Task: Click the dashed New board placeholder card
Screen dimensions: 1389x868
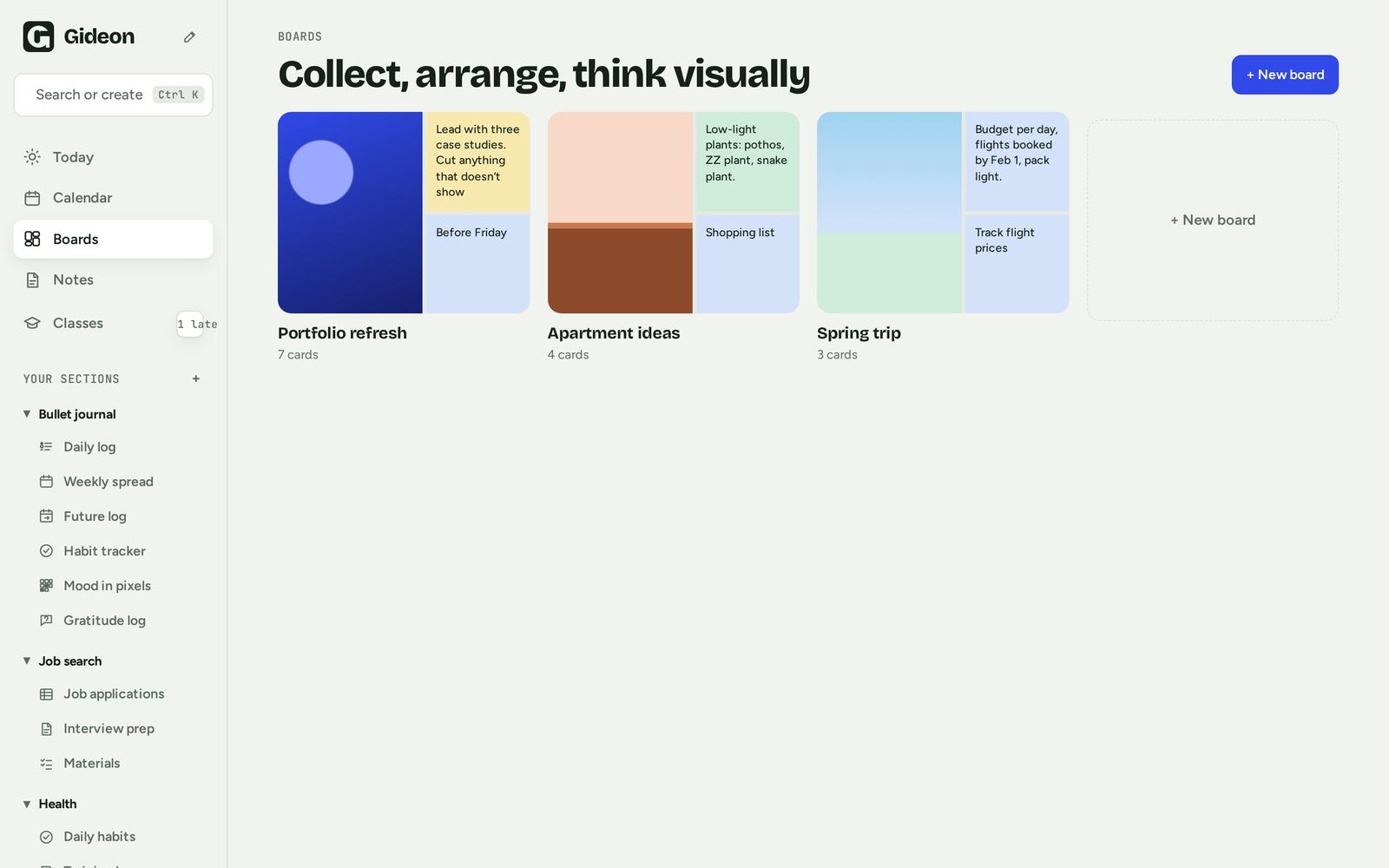Action: tap(1213, 220)
